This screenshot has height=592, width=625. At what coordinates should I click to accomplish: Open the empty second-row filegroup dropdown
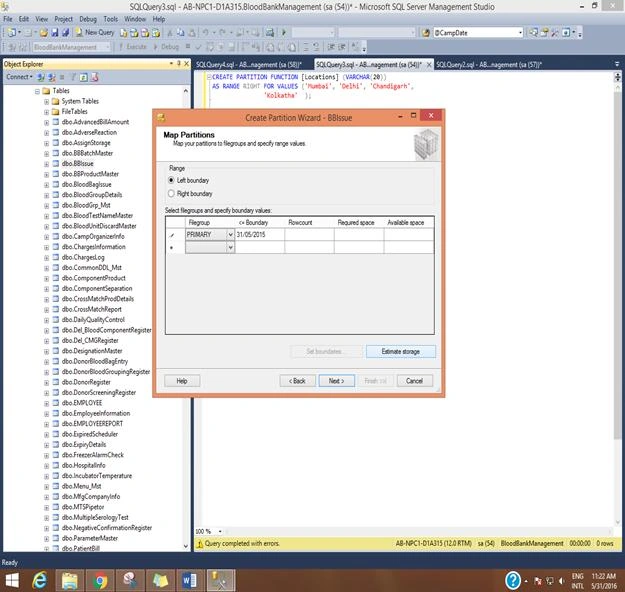click(230, 248)
